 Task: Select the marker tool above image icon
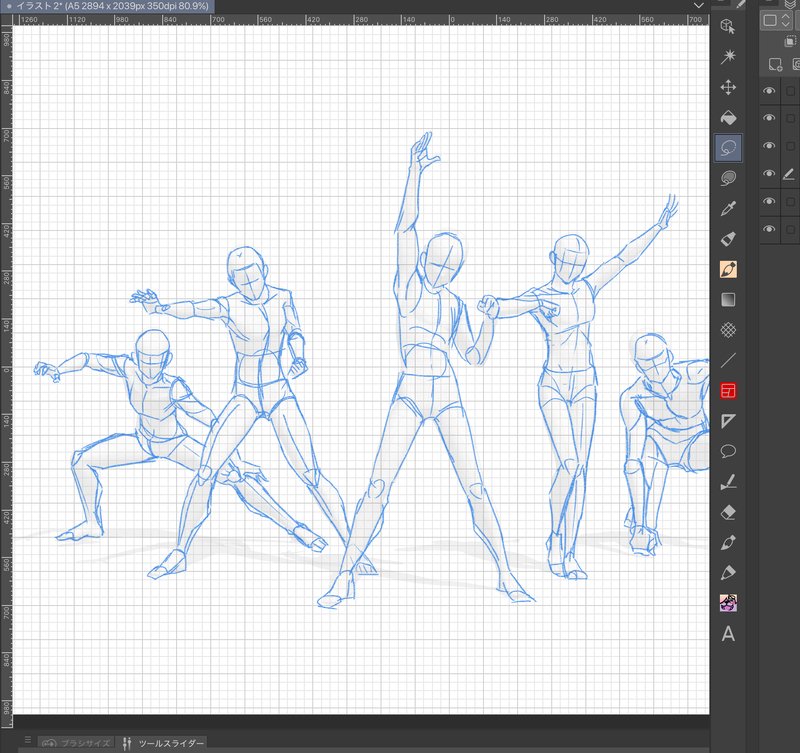click(728, 573)
